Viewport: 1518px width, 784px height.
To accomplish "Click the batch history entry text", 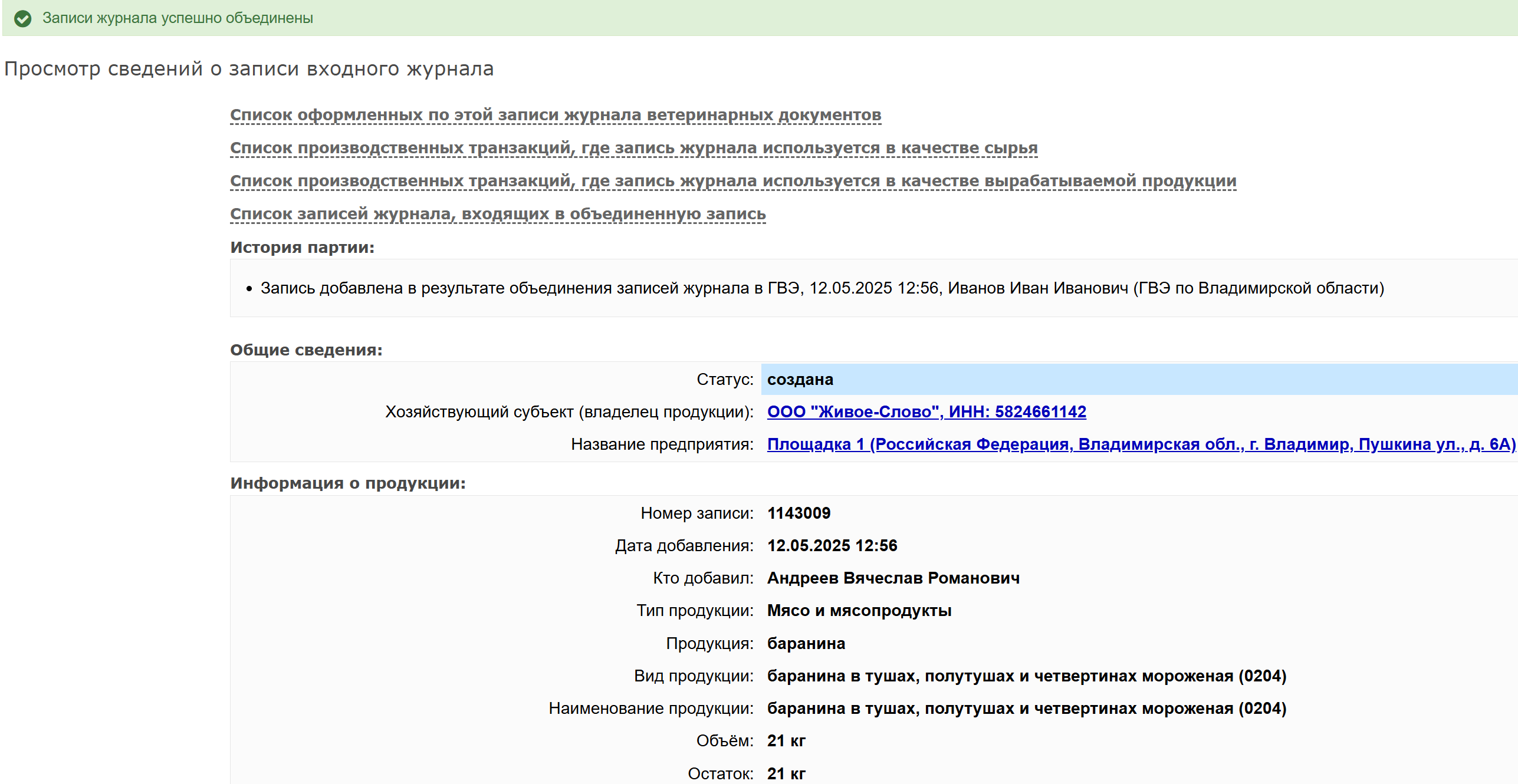I will point(822,288).
